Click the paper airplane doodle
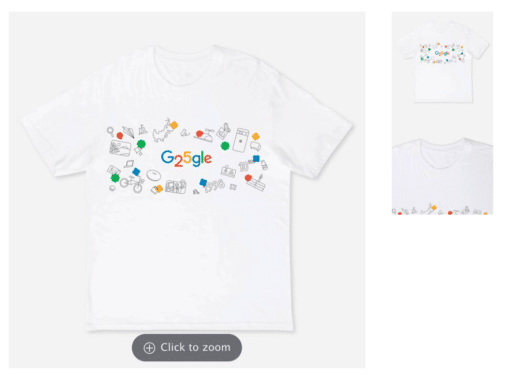 pos(128,132)
